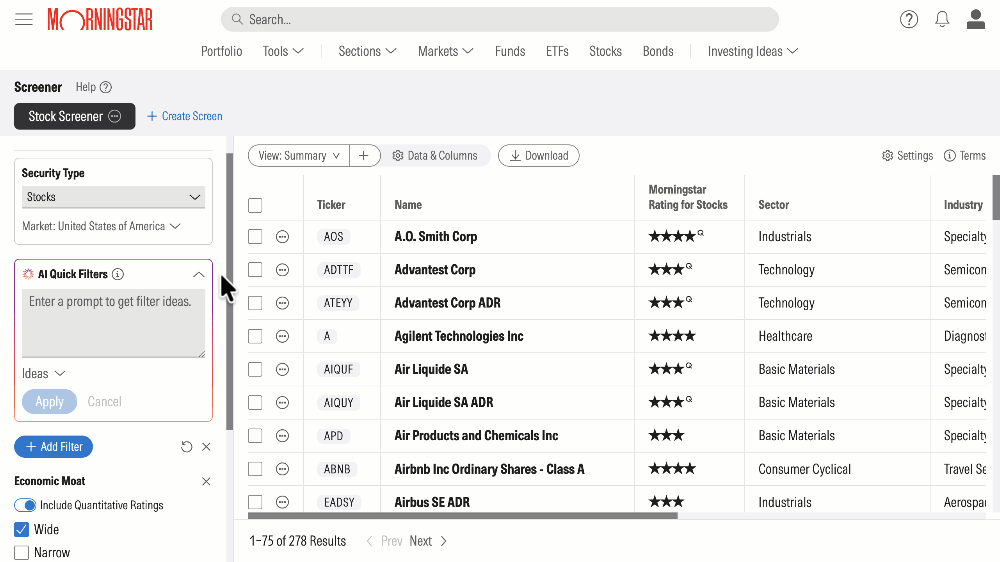Go to Funds
The height and width of the screenshot is (562, 1000).
tap(510, 51)
